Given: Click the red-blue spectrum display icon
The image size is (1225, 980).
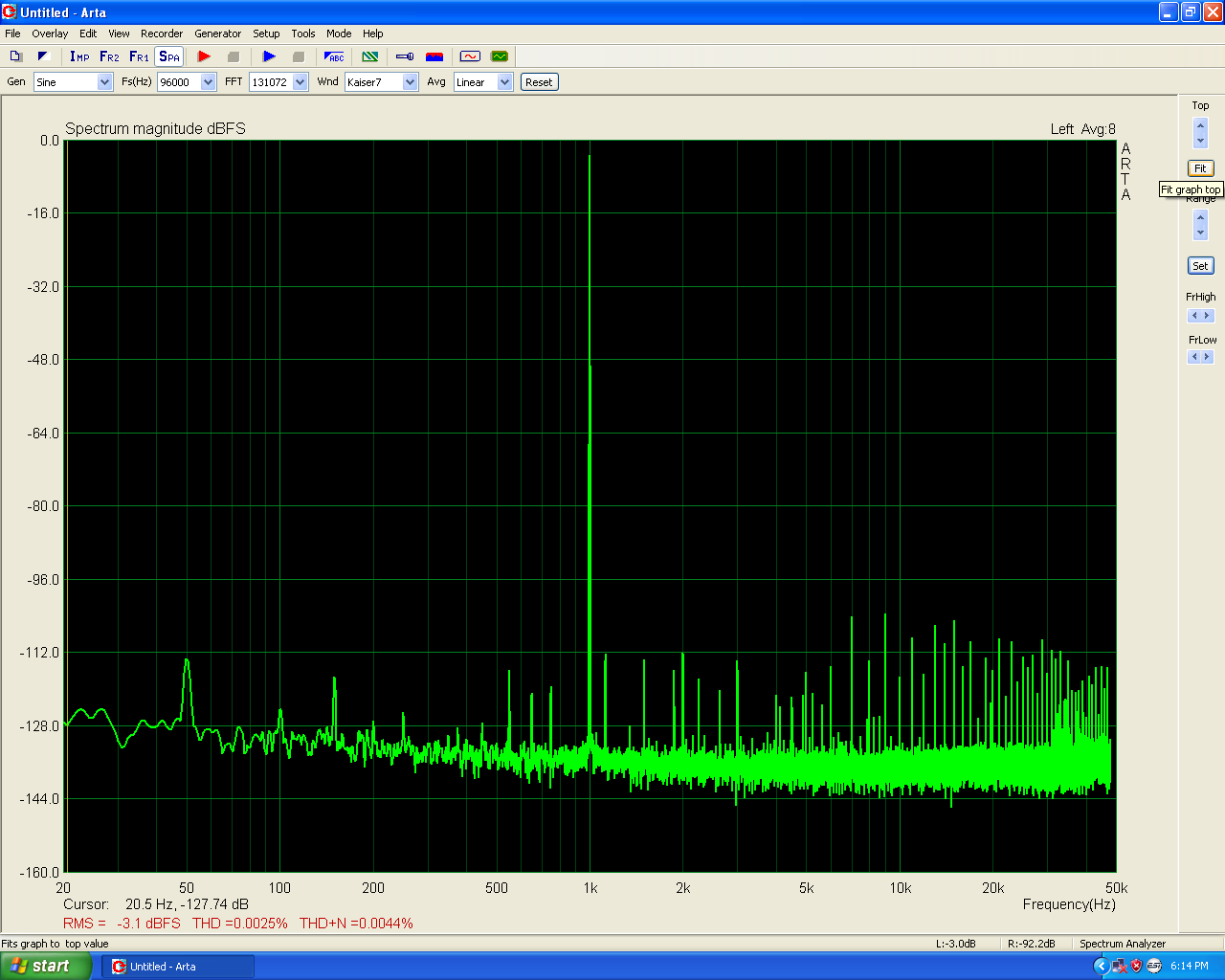Looking at the screenshot, I should pyautogui.click(x=434, y=56).
